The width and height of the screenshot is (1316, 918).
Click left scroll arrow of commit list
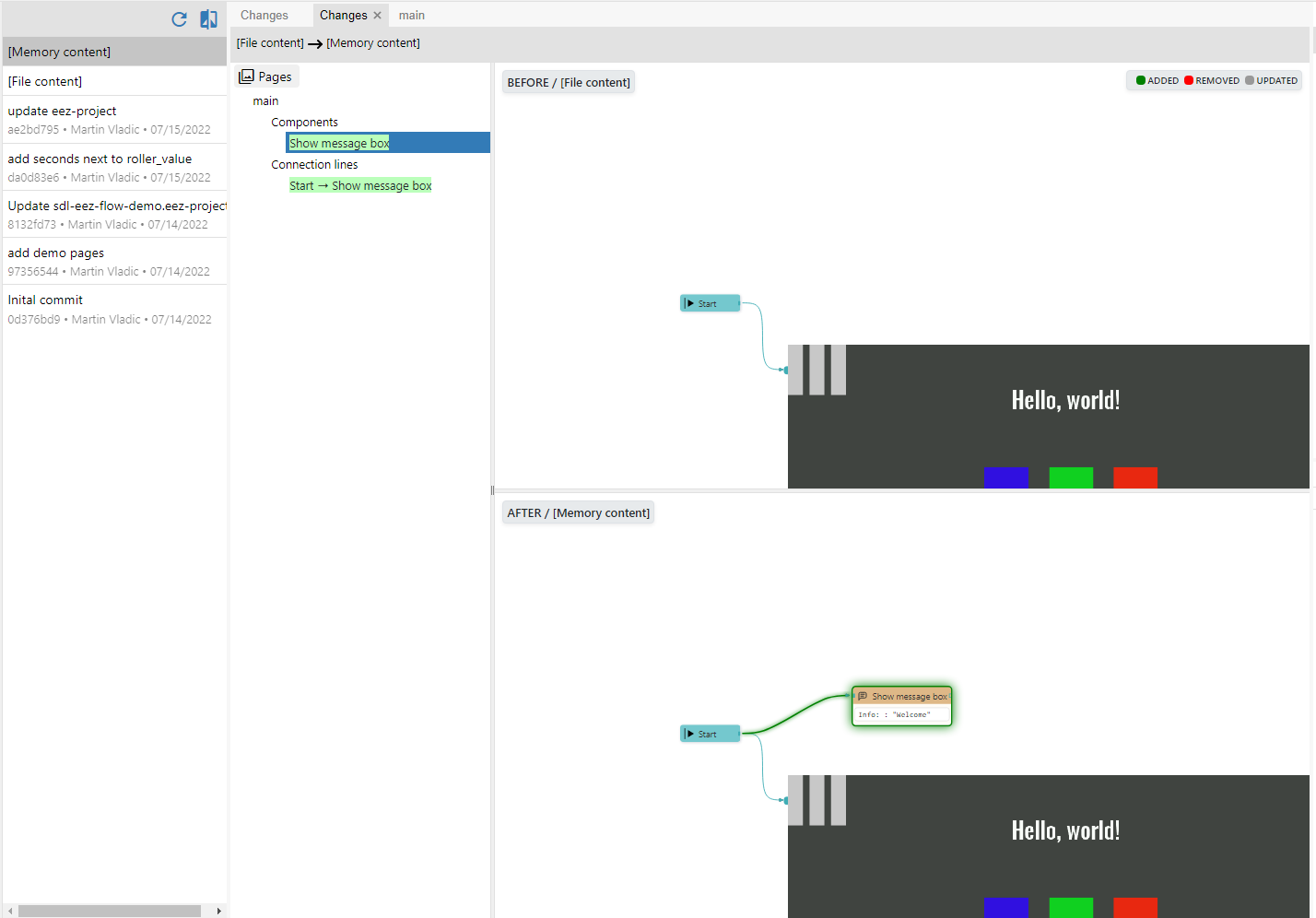point(10,911)
